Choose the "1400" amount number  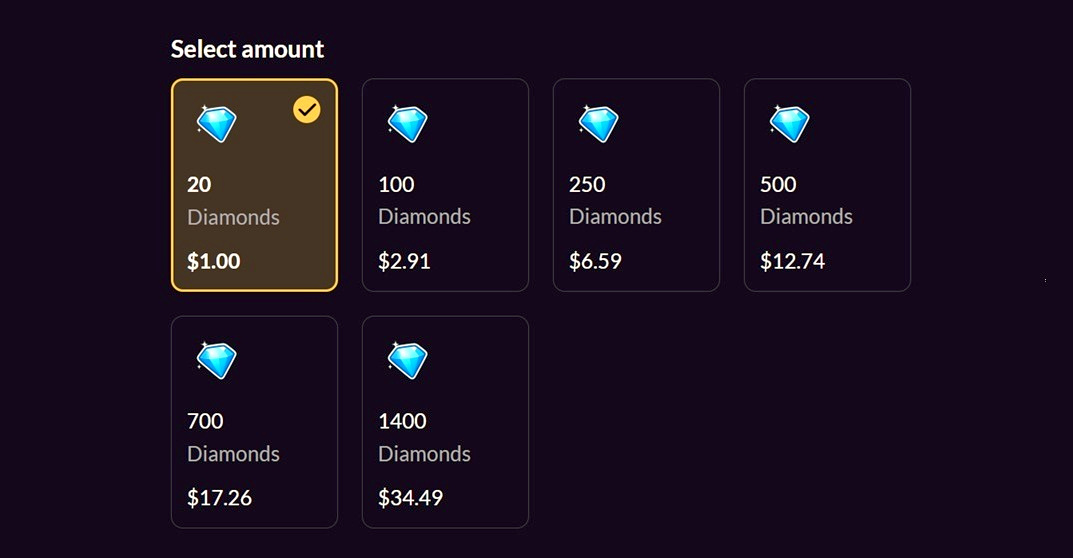tap(402, 421)
